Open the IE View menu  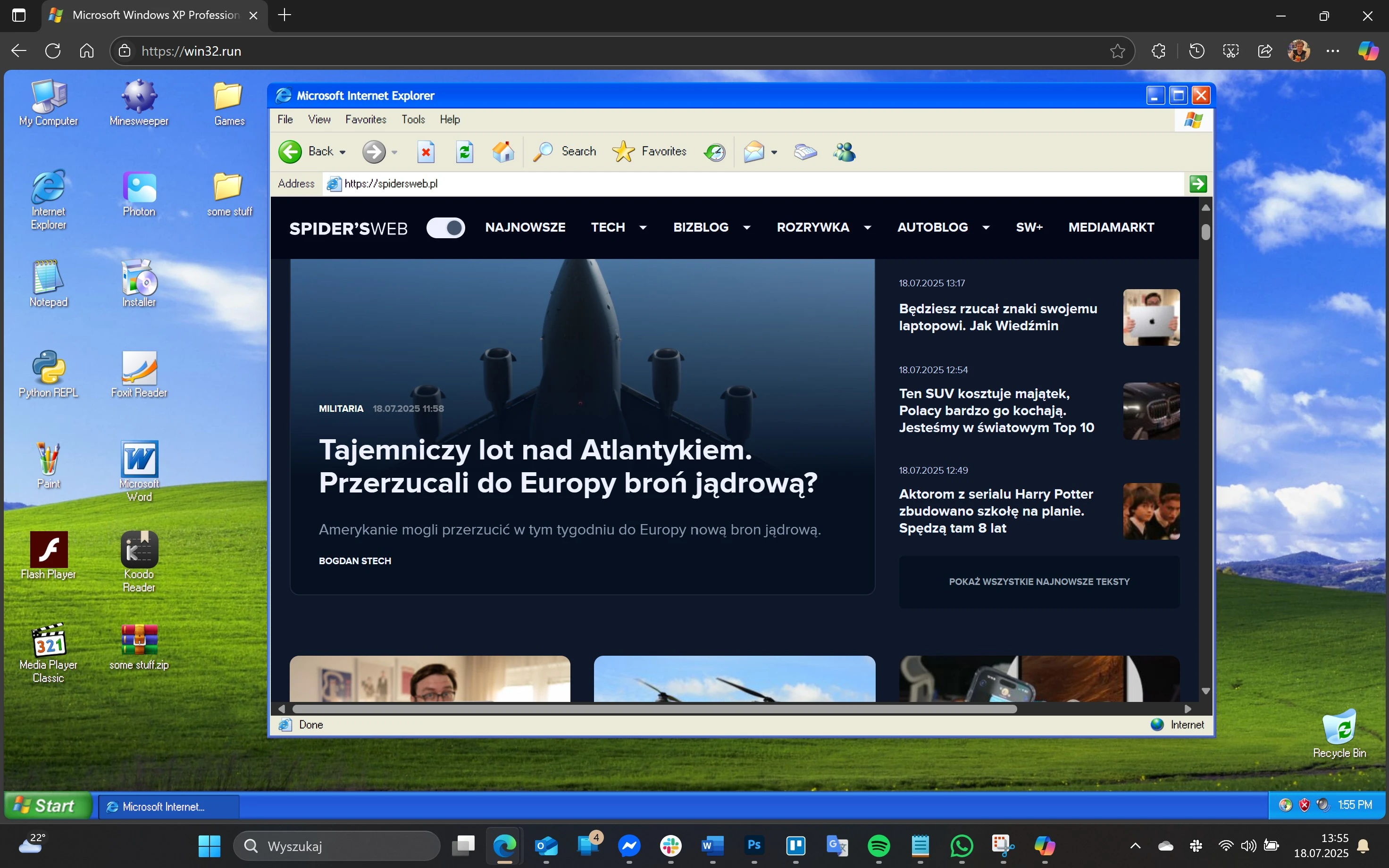pos(319,119)
